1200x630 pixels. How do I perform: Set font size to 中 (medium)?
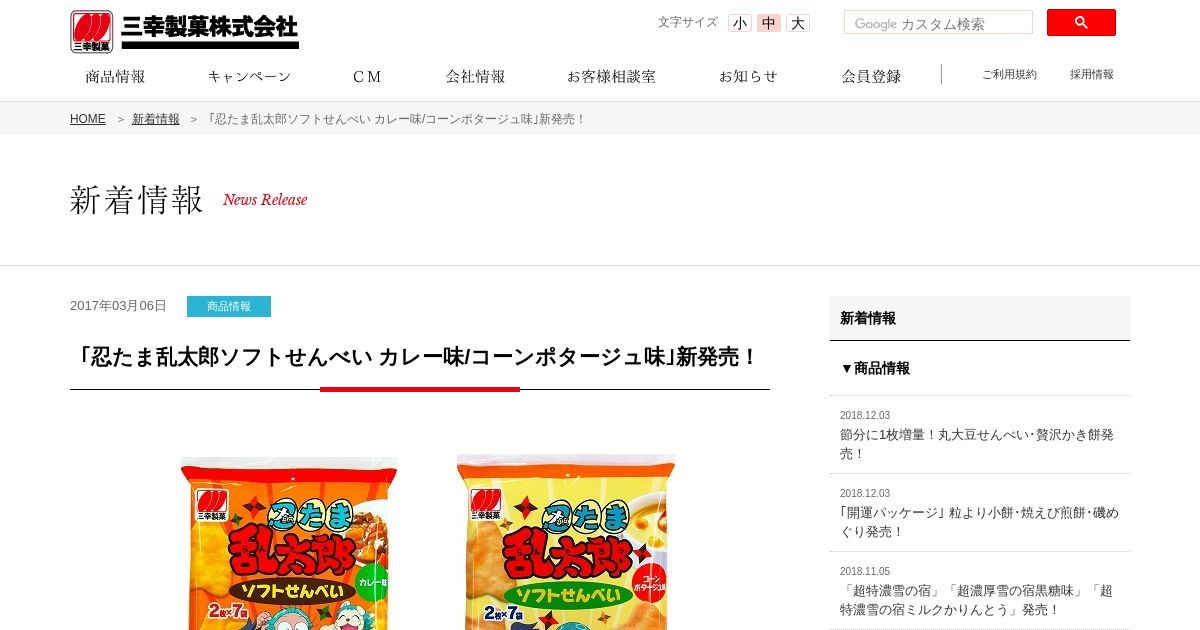tap(769, 23)
